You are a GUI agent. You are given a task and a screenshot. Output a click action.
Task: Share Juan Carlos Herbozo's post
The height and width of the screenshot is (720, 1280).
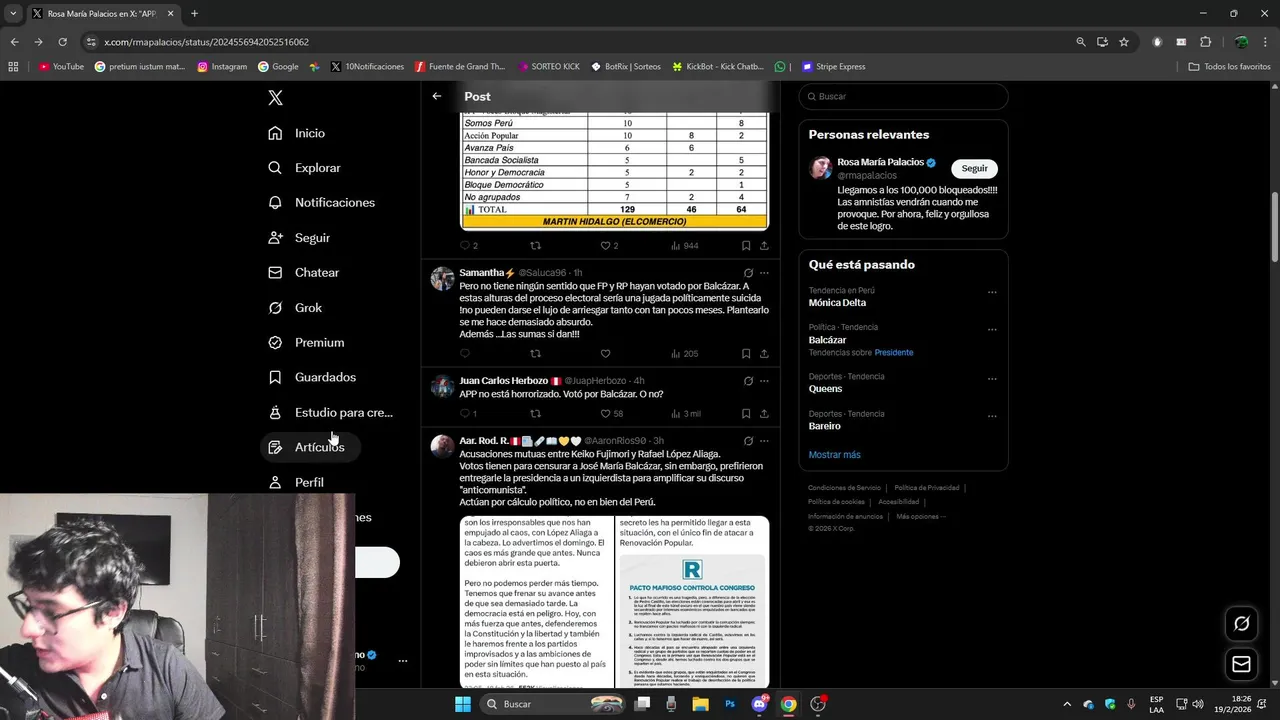click(764, 413)
